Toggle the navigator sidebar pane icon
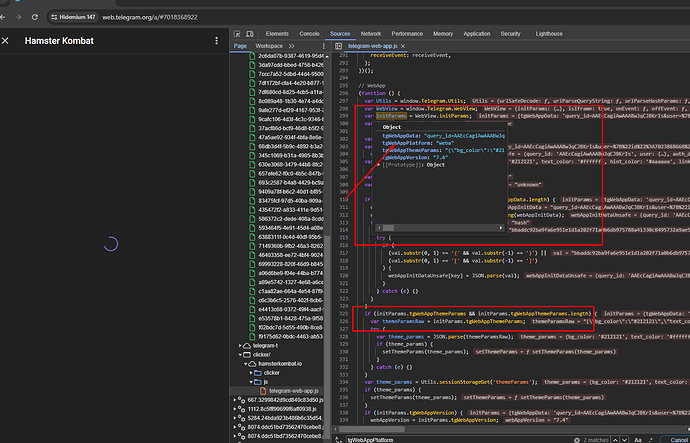 coord(338,46)
